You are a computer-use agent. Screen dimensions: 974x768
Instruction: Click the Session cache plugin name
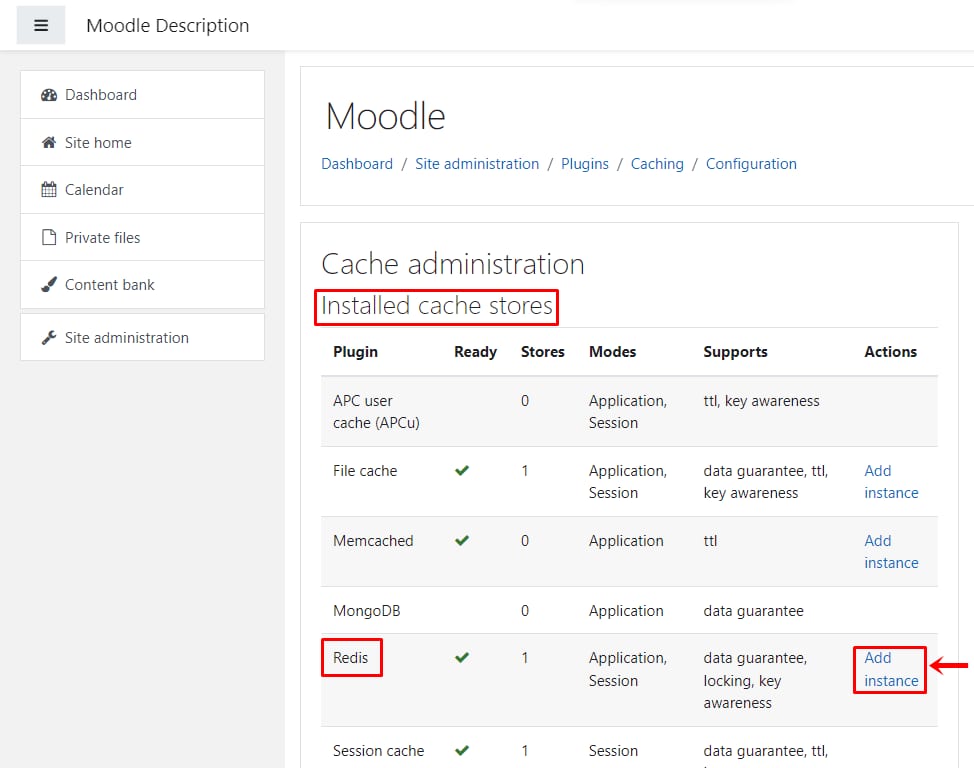(x=378, y=751)
